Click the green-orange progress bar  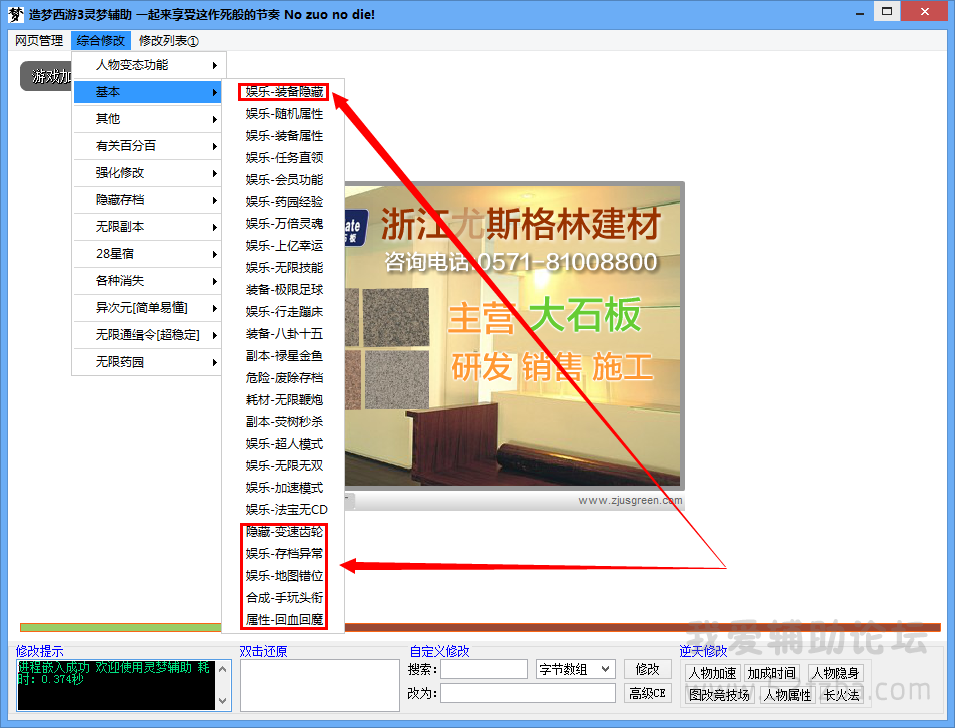point(480,627)
